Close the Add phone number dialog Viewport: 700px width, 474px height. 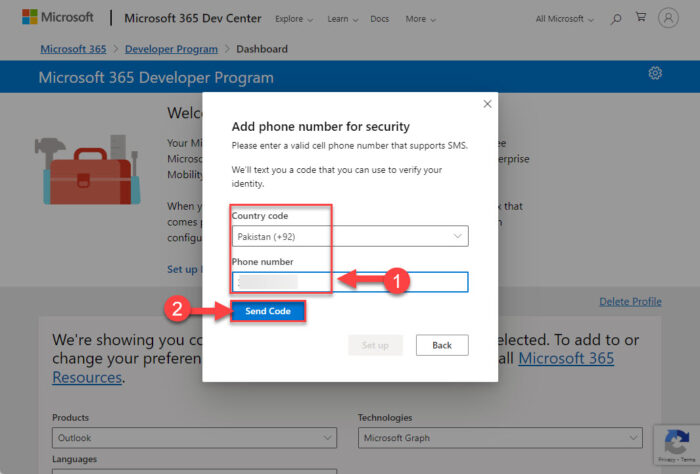487,104
